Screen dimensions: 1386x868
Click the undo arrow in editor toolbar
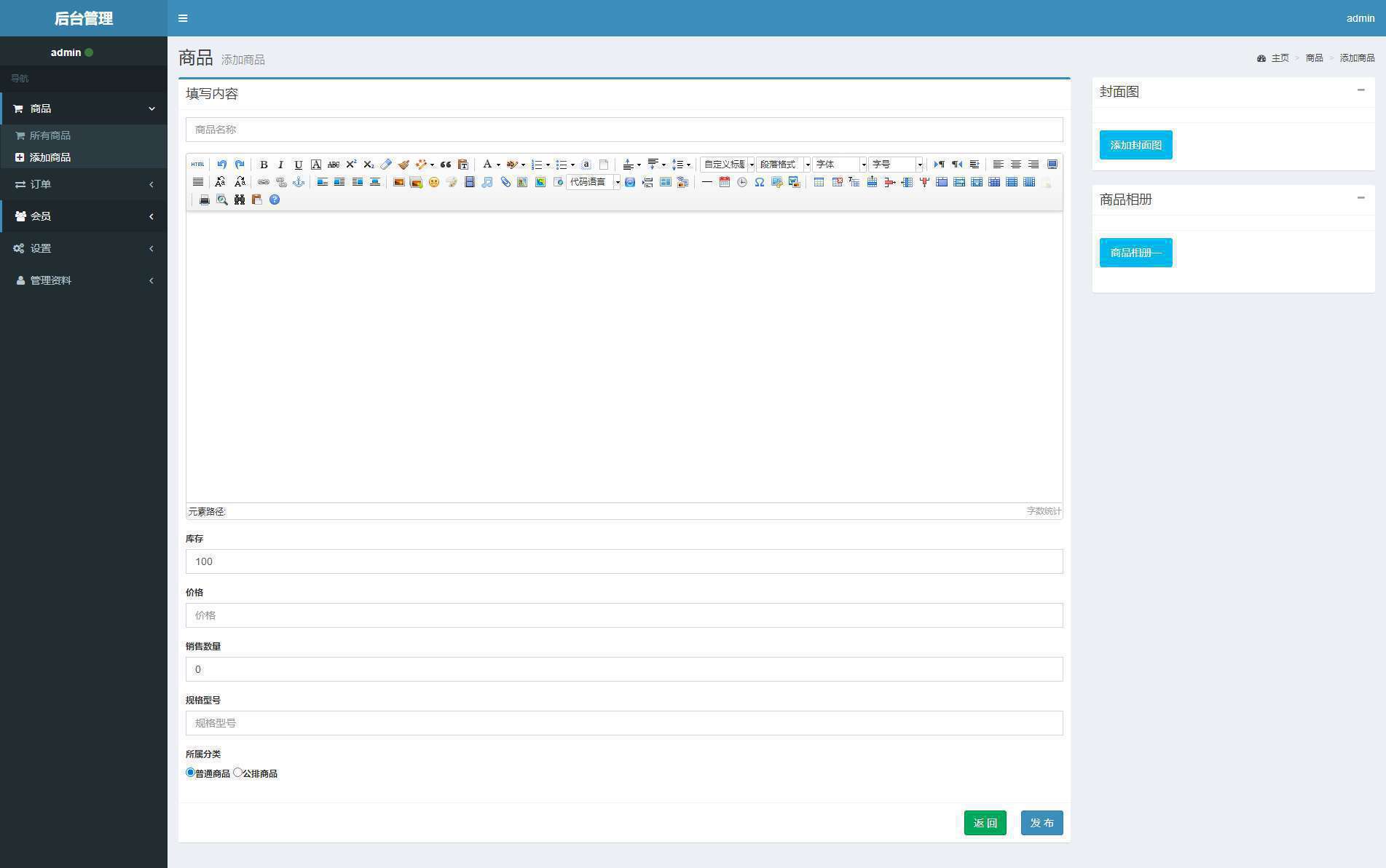(222, 165)
